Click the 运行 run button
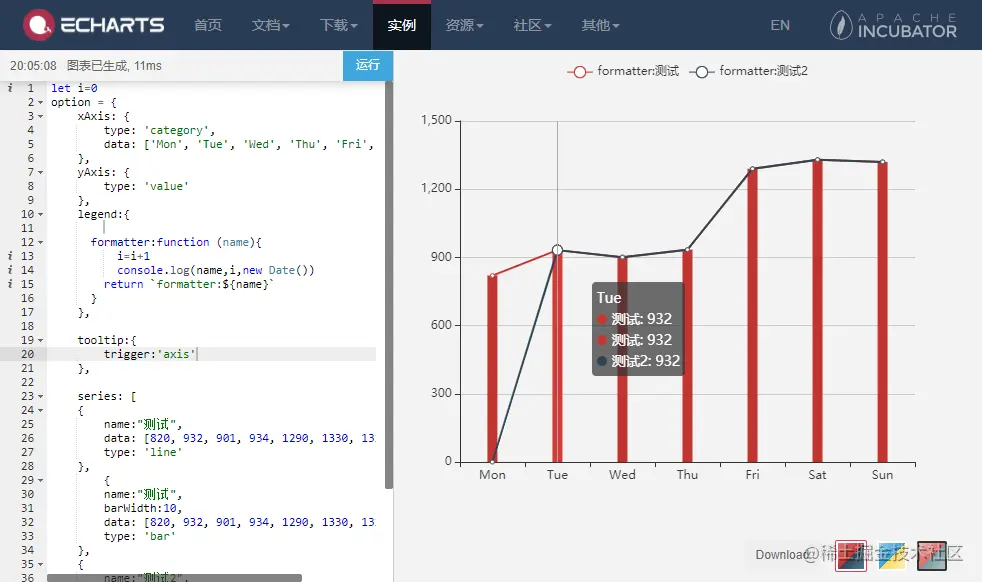This screenshot has height=582, width=982. 368,65
